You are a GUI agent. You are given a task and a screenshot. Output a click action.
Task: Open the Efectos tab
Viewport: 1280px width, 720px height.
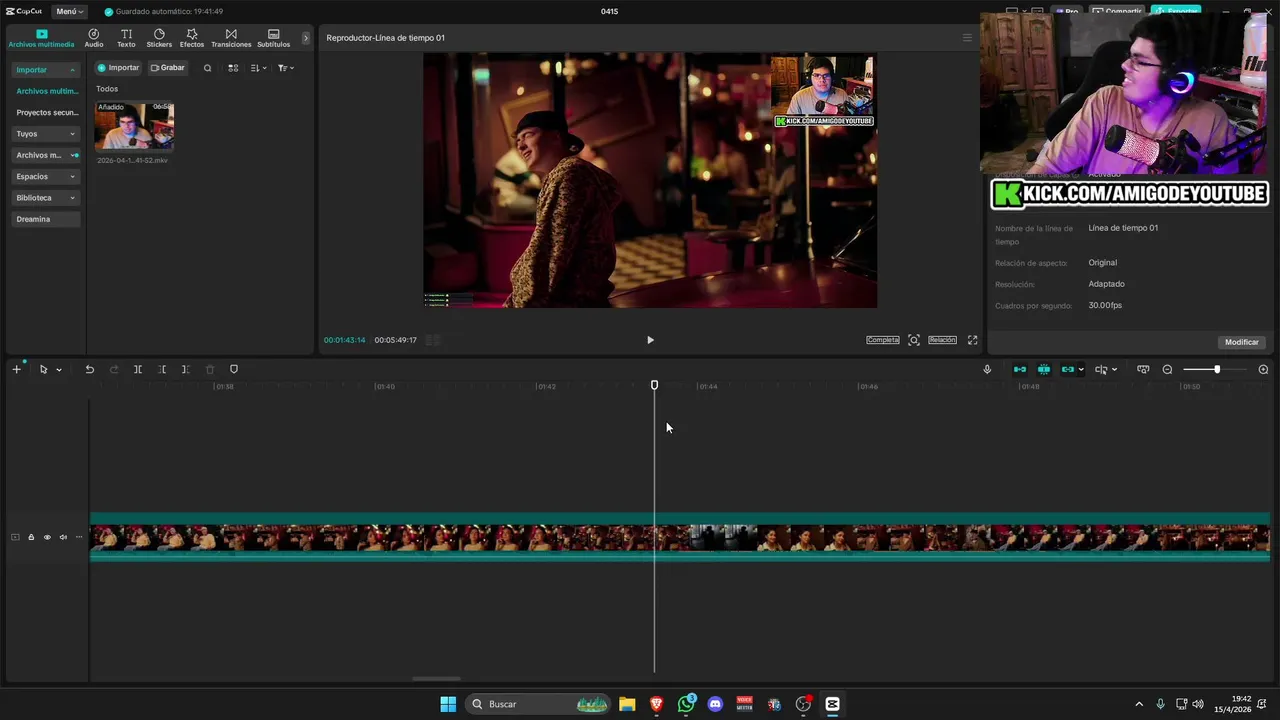tap(192, 38)
